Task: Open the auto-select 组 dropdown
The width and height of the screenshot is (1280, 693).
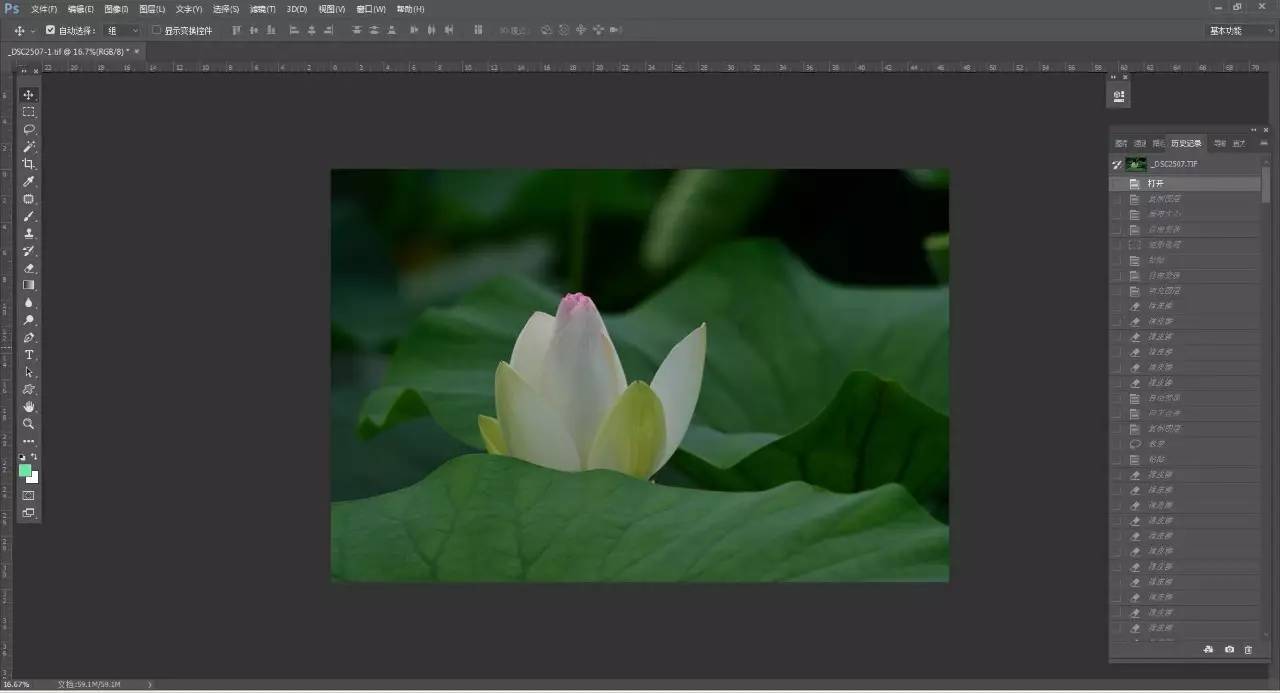Action: (123, 31)
